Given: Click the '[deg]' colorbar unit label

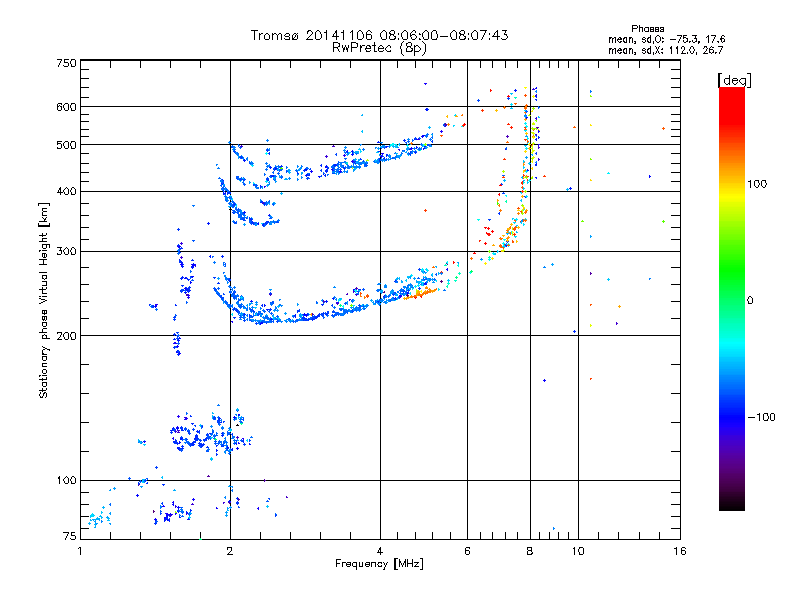Looking at the screenshot, I should pyautogui.click(x=734, y=80).
